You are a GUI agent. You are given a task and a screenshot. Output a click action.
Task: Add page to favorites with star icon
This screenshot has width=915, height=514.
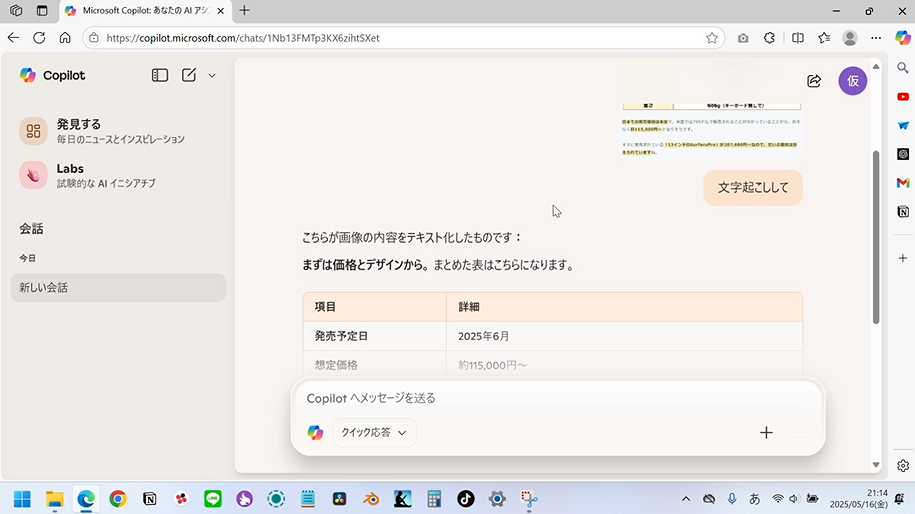712,38
